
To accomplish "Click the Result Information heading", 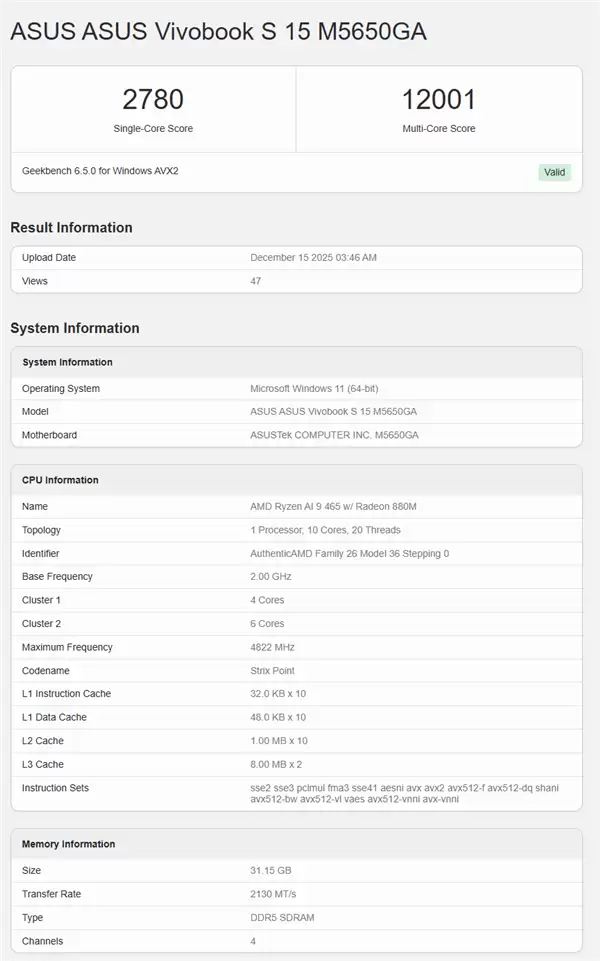I will (x=71, y=227).
